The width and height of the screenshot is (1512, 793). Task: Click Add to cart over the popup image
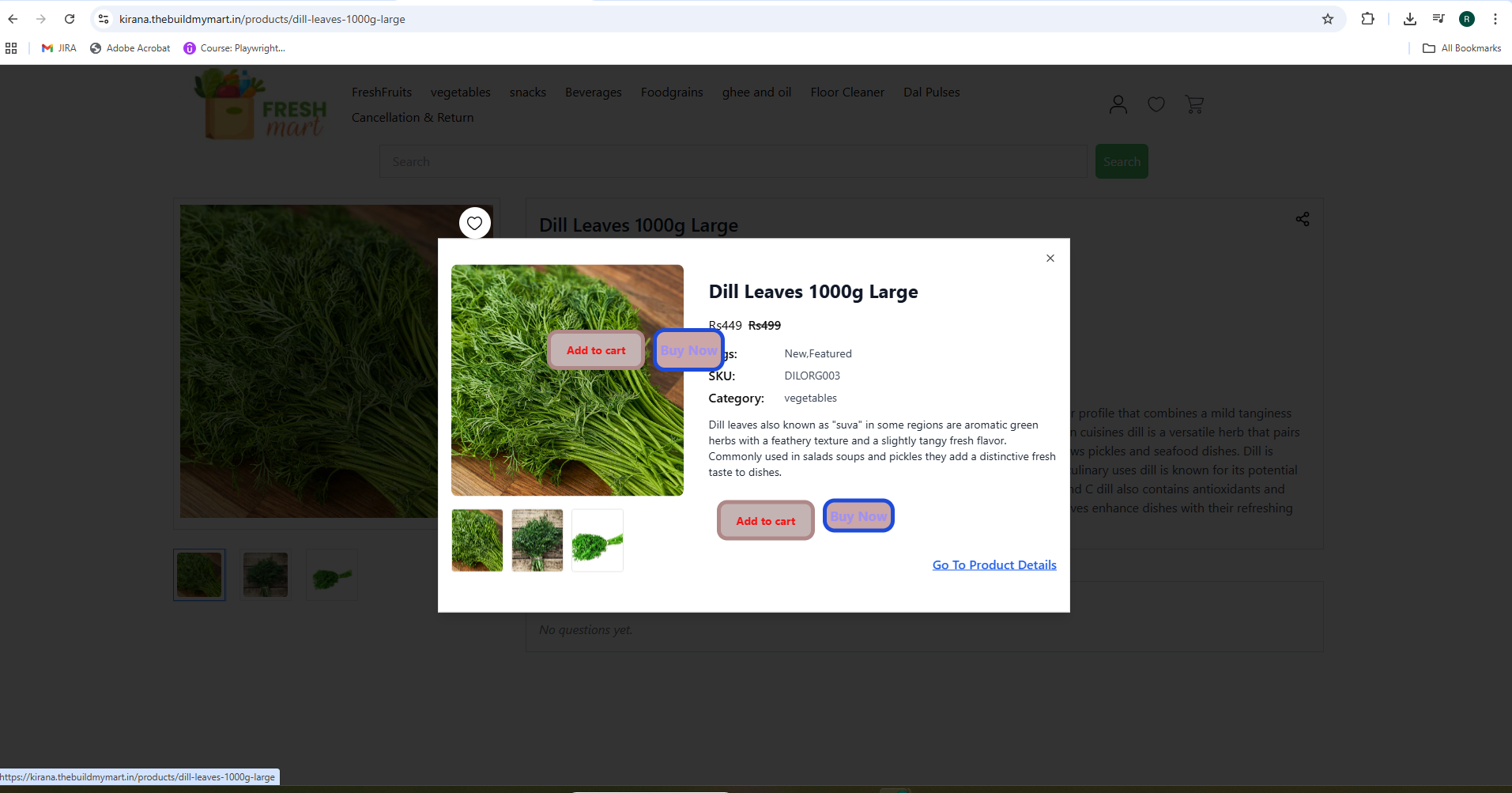pos(596,350)
